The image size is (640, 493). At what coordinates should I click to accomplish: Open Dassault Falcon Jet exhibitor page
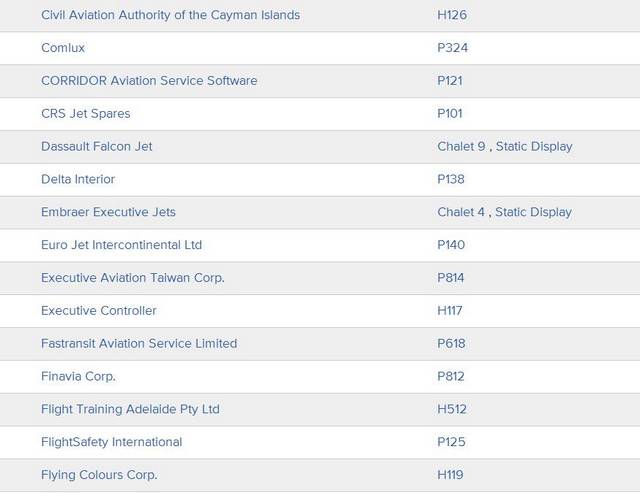point(96,147)
